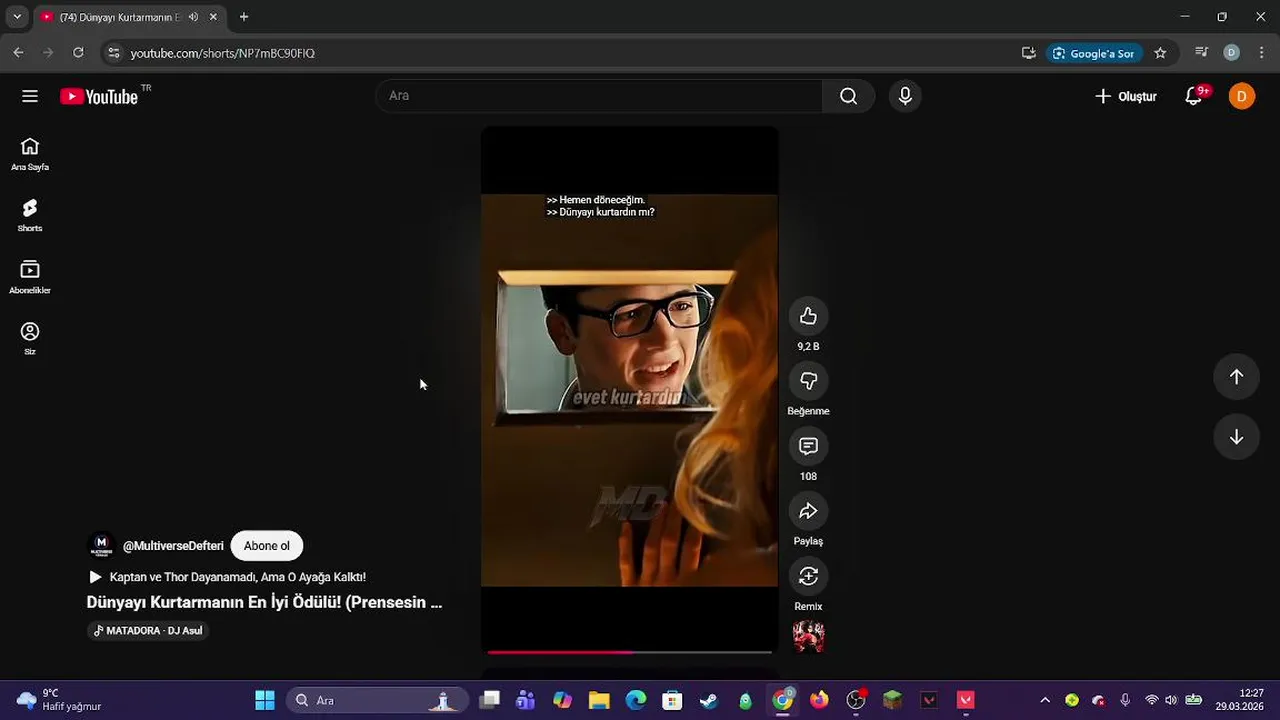Click MultiverseDefteri channel avatar
Viewport: 1280px width, 720px height.
coord(101,546)
